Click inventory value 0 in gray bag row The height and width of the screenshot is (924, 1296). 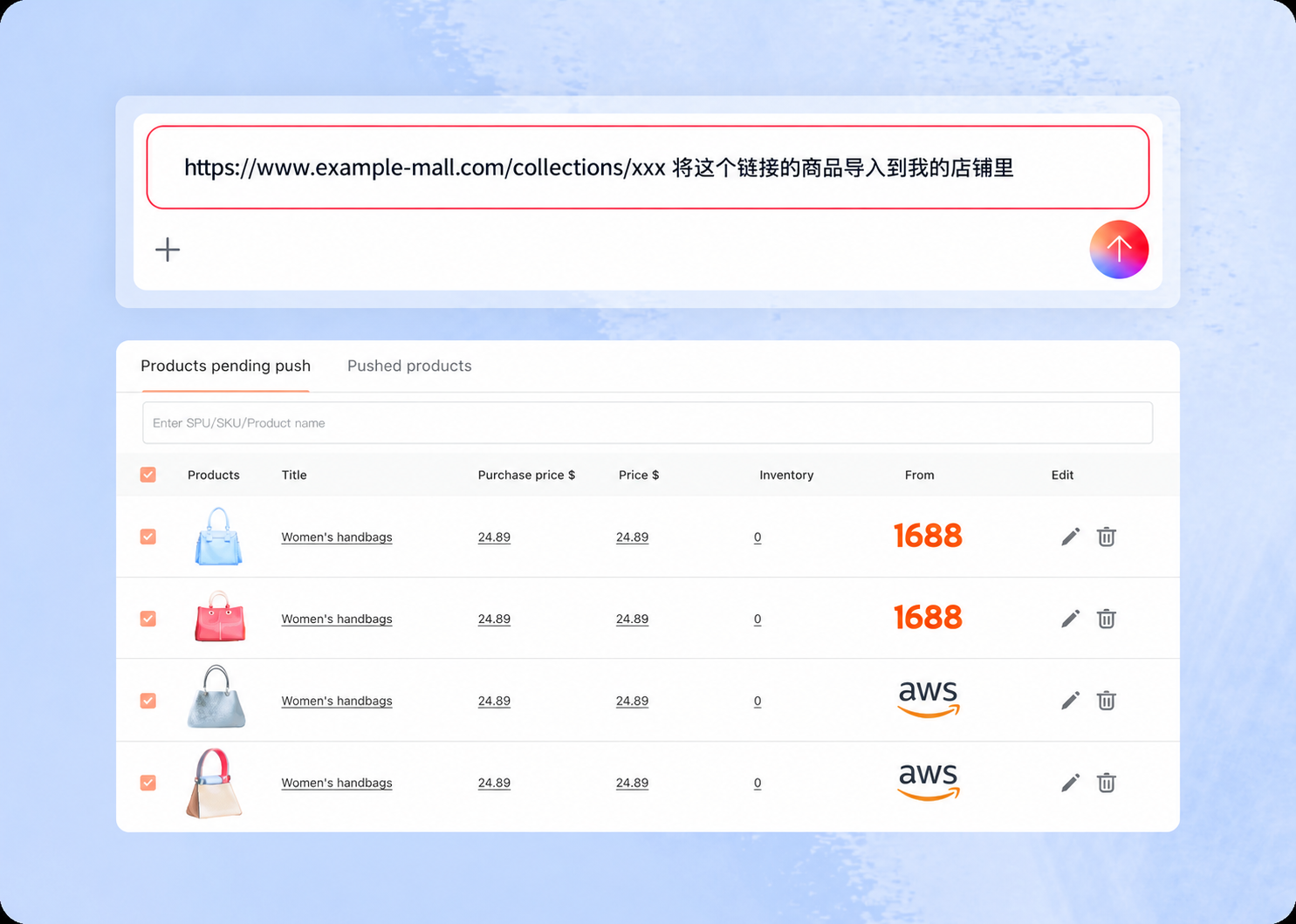[758, 702]
